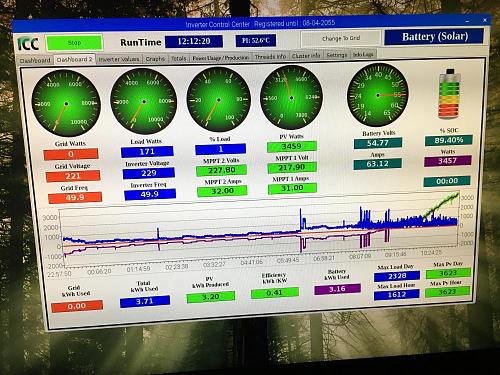The height and width of the screenshot is (375, 500).
Task: Click the Battery (Solar) mode indicator
Action: pos(434,36)
